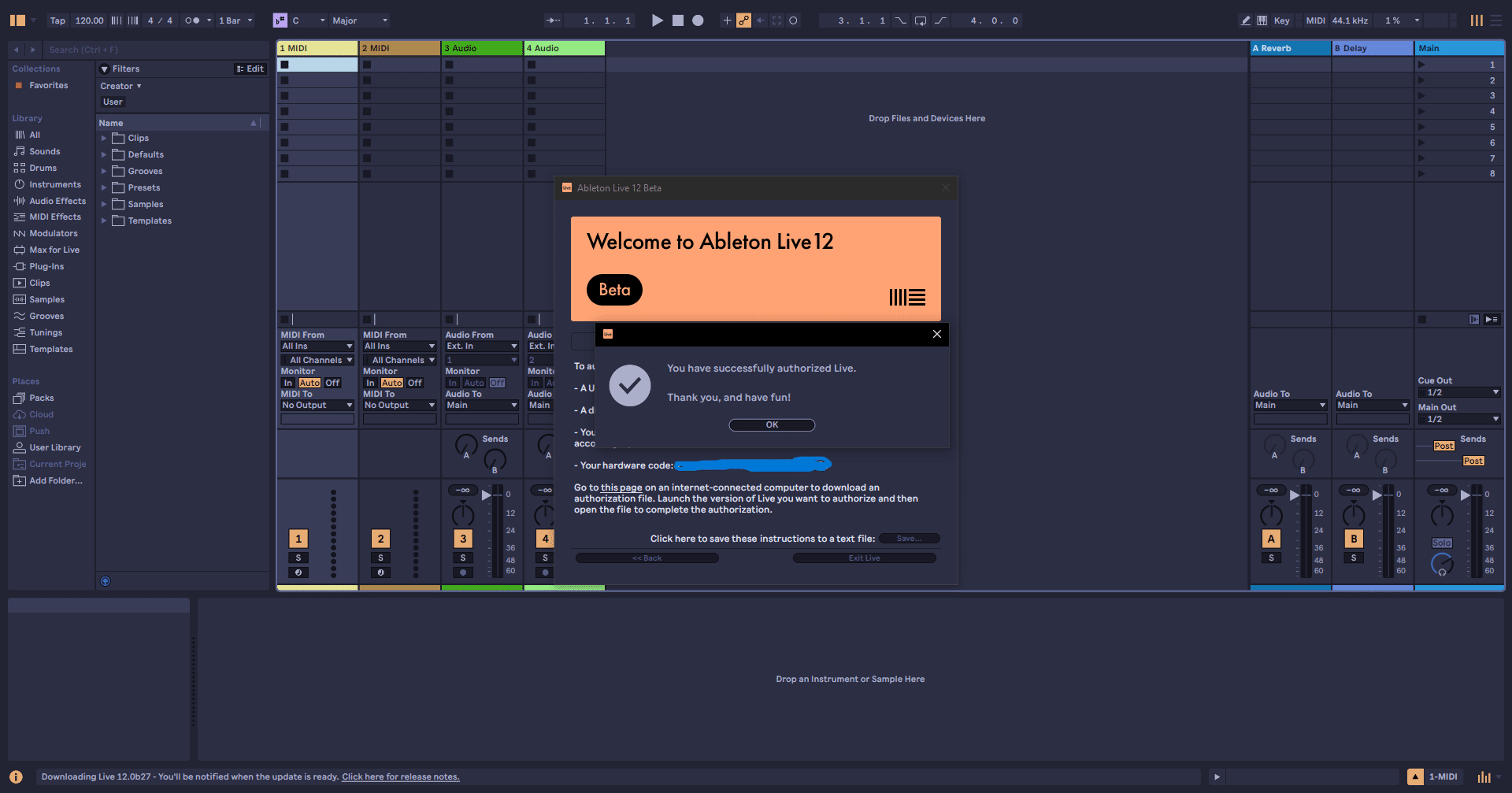1512x793 pixels.
Task: Click the Automation Arm icon
Action: click(x=743, y=20)
